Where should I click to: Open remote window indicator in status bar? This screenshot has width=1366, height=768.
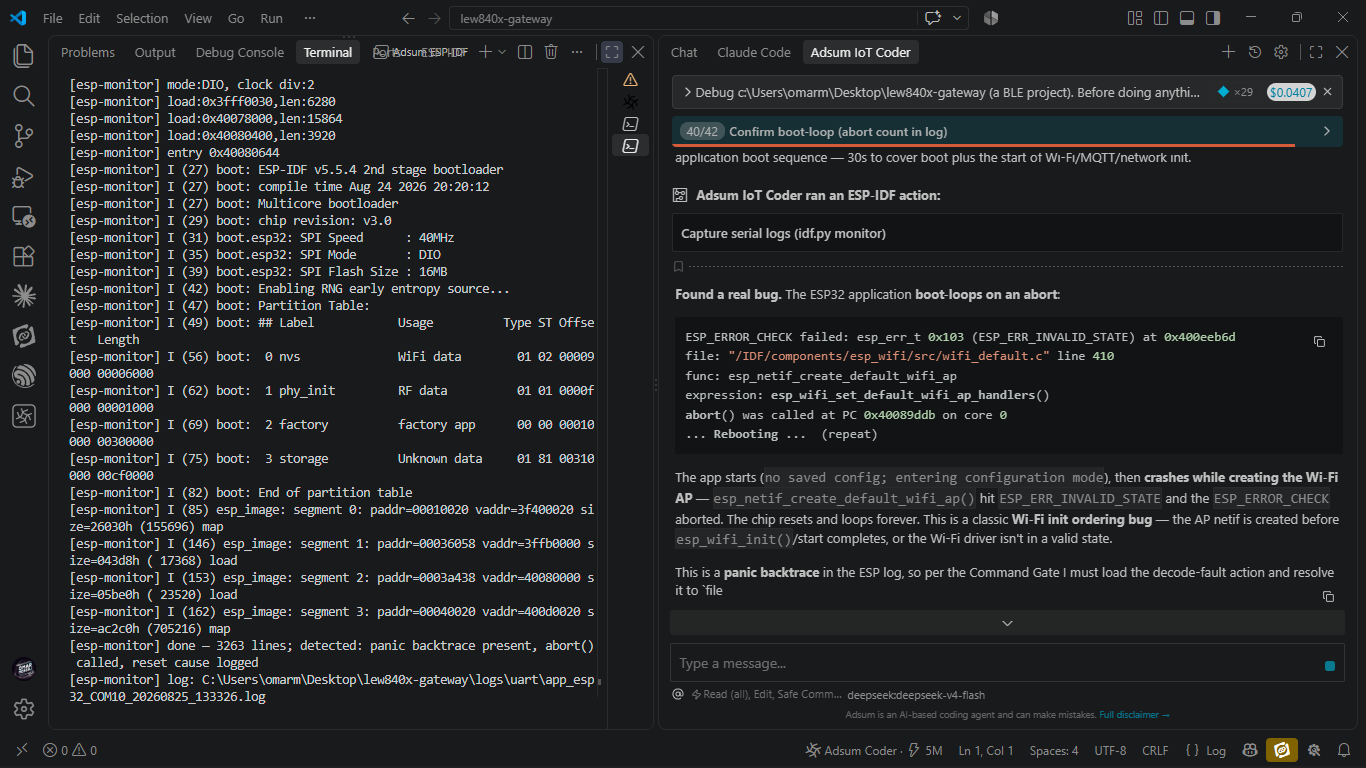(x=22, y=750)
